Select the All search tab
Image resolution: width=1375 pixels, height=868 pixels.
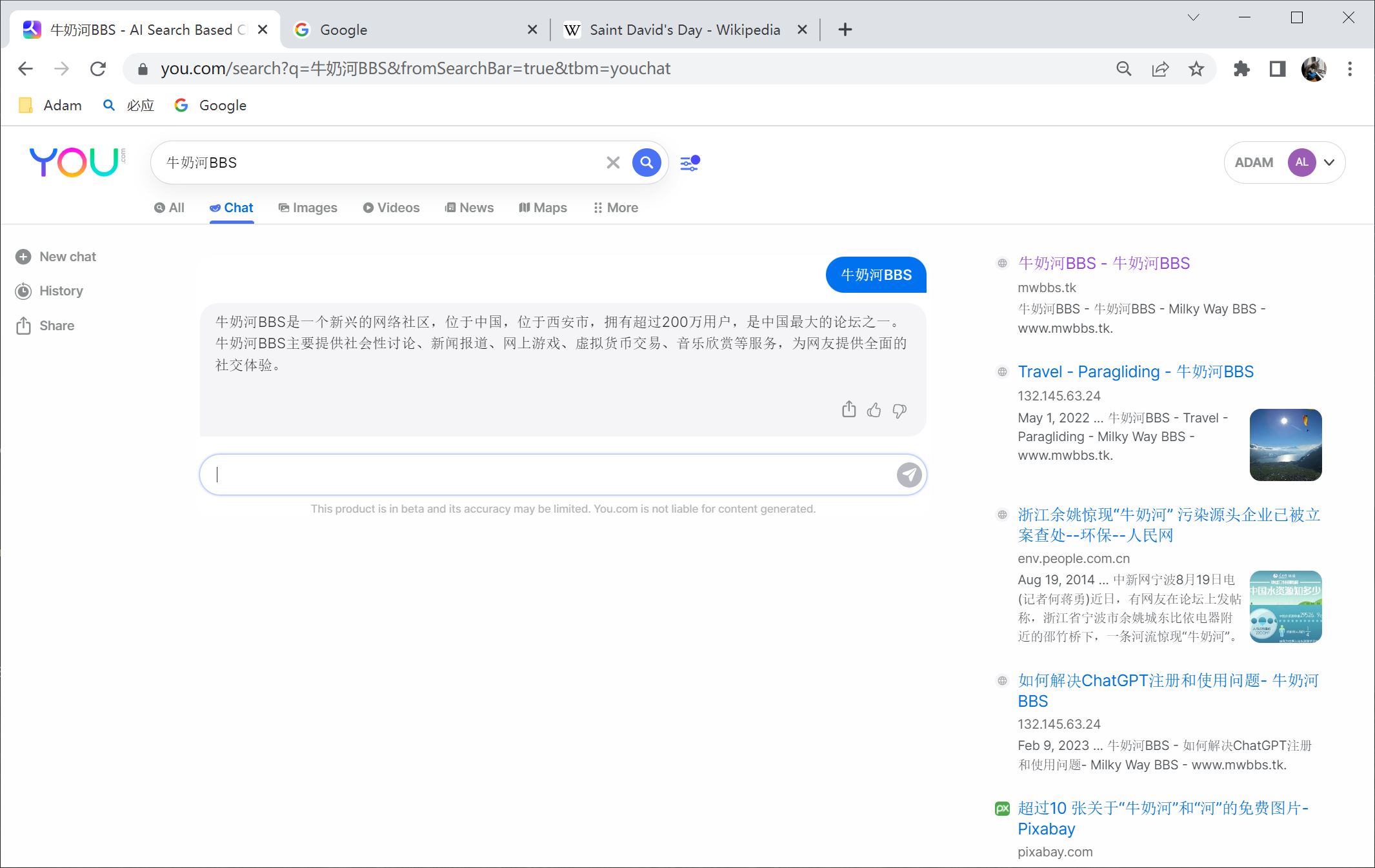[169, 208]
